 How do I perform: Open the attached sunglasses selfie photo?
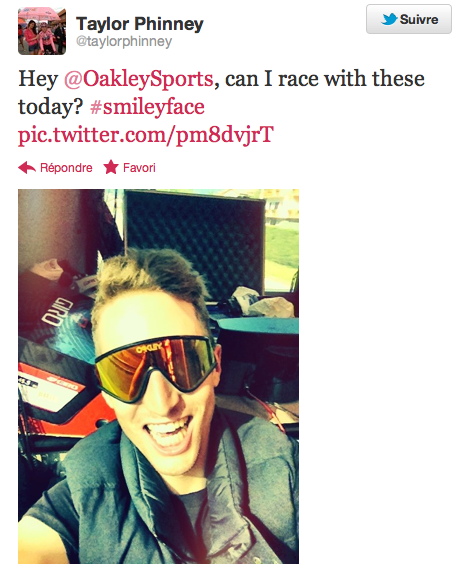click(x=158, y=376)
